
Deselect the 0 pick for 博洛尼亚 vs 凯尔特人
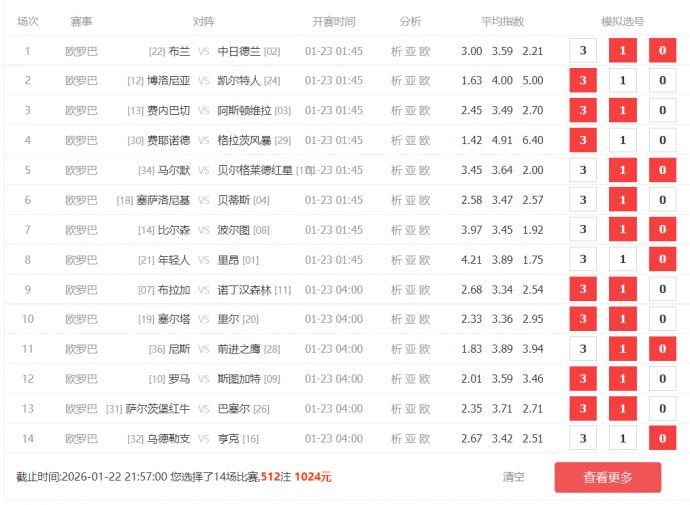tap(661, 81)
